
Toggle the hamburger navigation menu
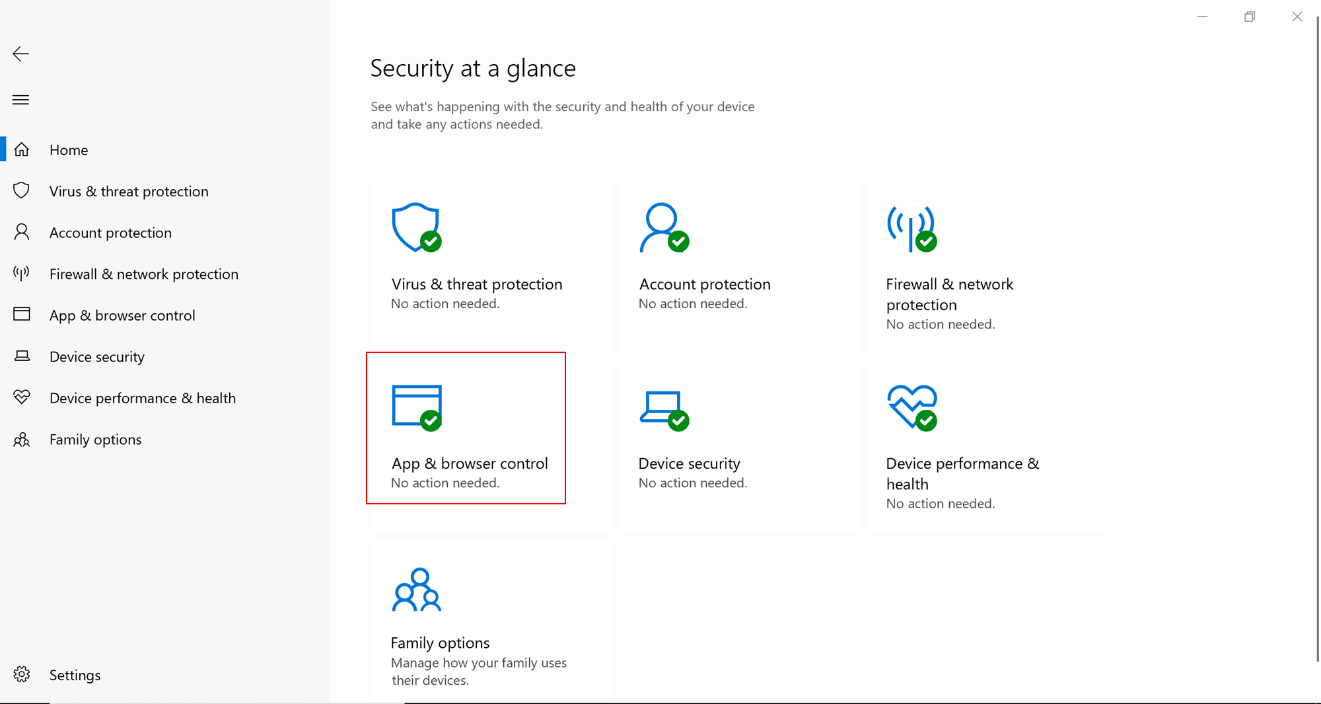pyautogui.click(x=20, y=99)
